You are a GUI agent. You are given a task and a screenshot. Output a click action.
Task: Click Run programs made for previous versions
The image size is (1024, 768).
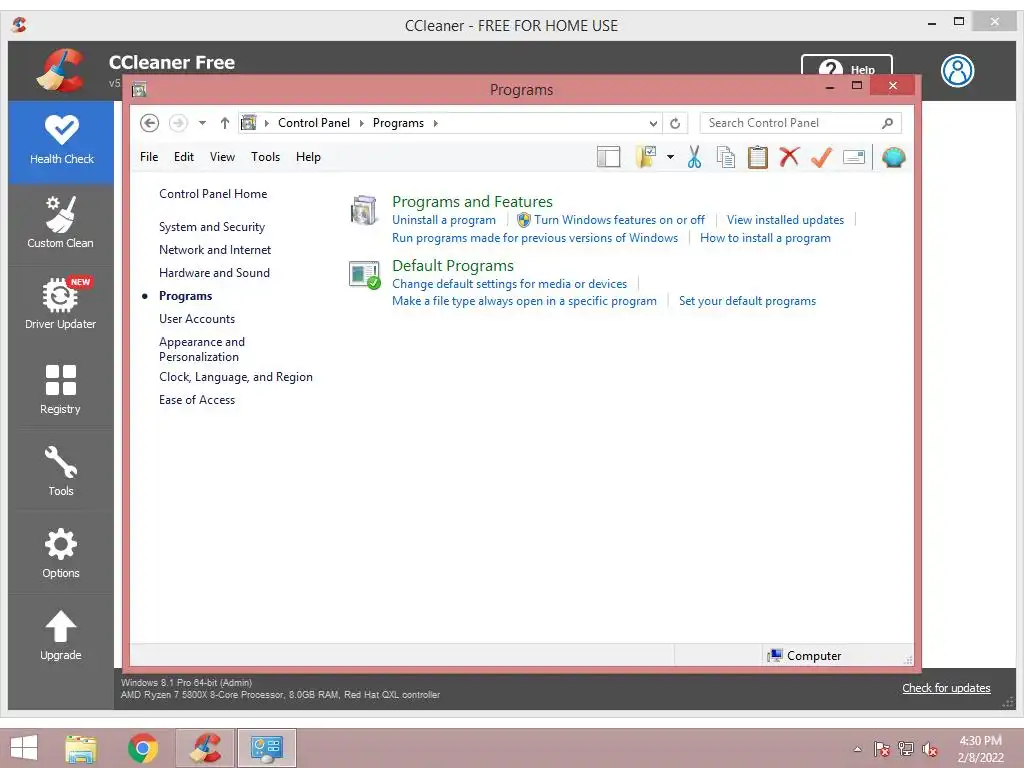tap(535, 238)
